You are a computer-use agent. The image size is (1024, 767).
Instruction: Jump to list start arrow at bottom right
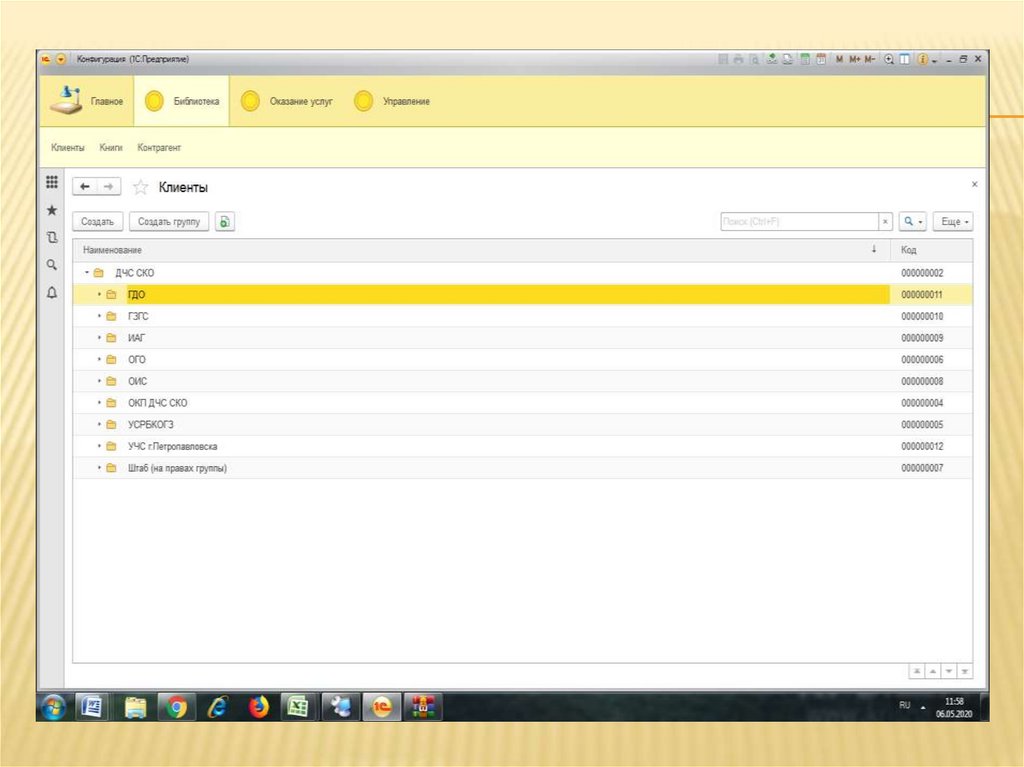pos(917,671)
